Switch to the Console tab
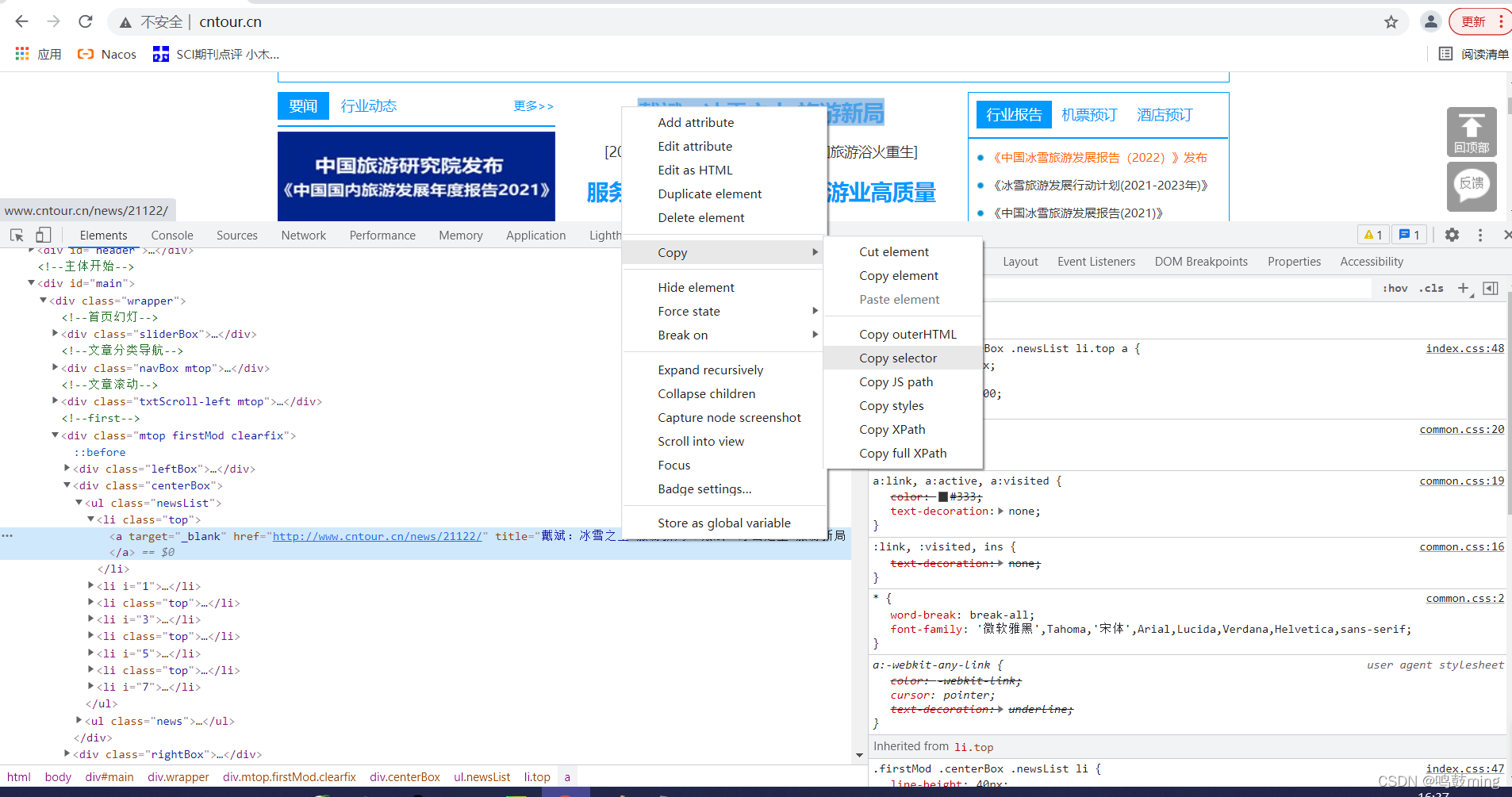1512x797 pixels. coord(172,236)
